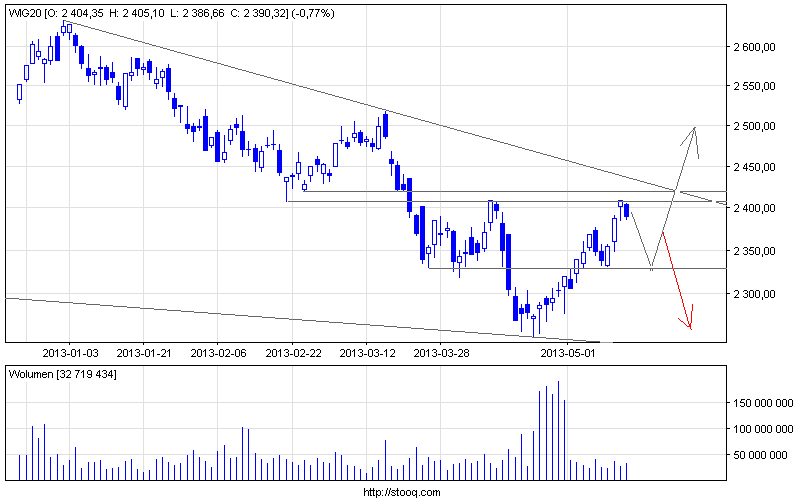This screenshot has width=800, height=500.
Task: Click the 2 500,00 price axis label
Action: coord(755,126)
